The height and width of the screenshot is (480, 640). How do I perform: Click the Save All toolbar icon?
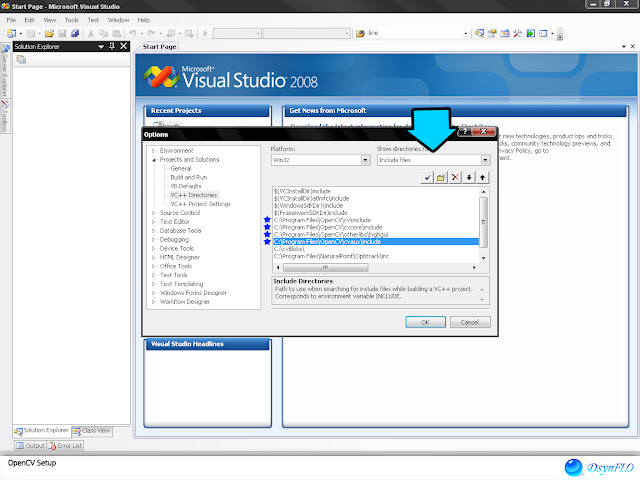pyautogui.click(x=75, y=33)
